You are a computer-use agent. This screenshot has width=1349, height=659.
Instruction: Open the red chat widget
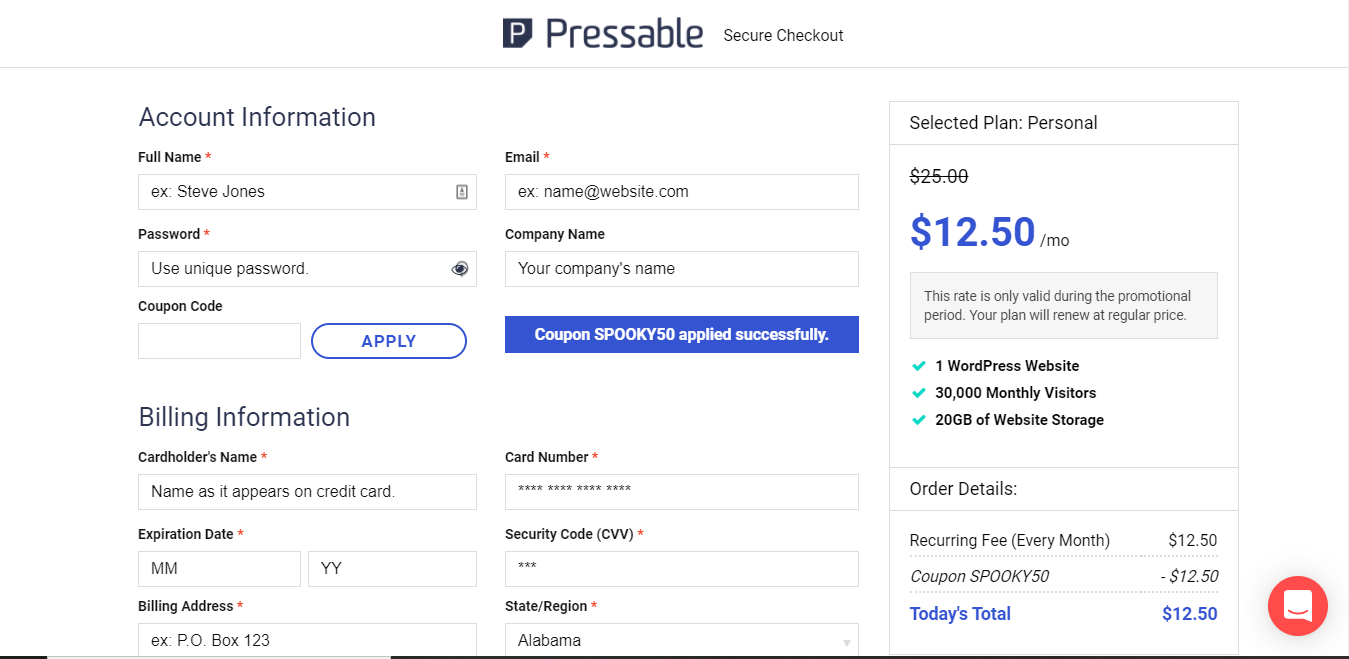coord(1297,606)
